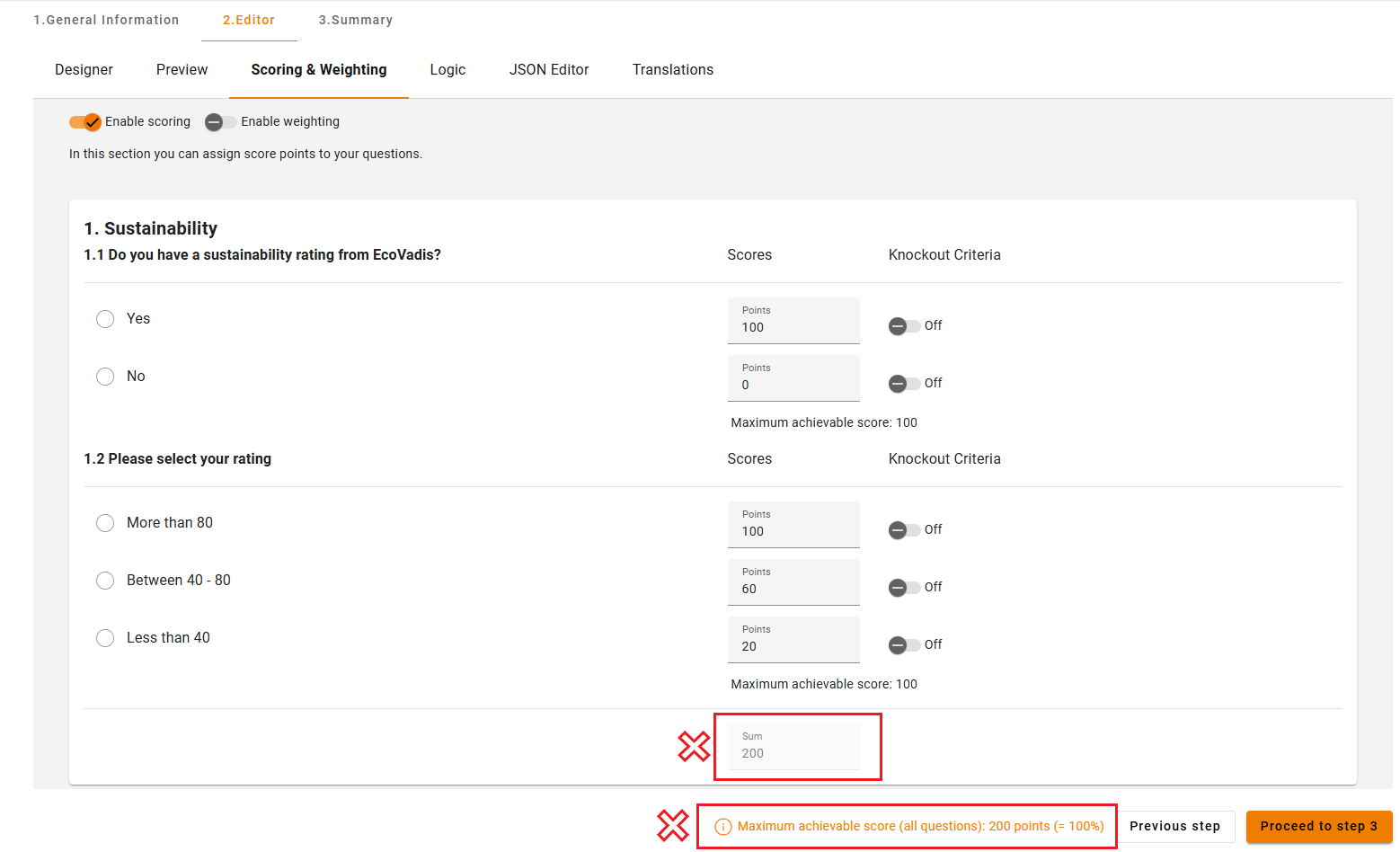Click the Points field for Yes answer
1400x852 pixels.
(x=793, y=327)
